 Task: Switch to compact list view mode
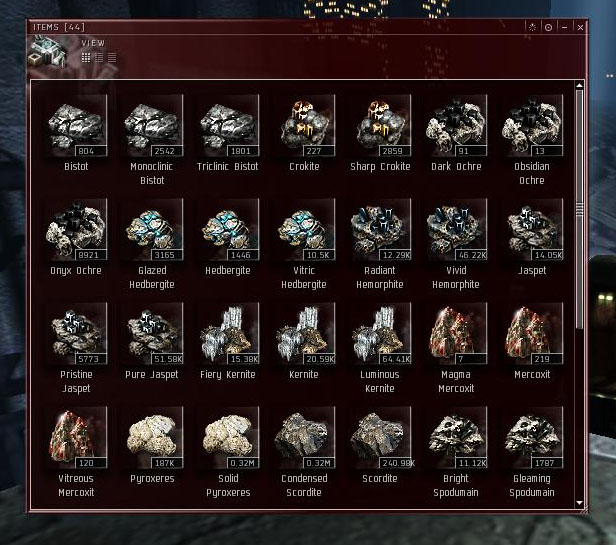[x=112, y=58]
